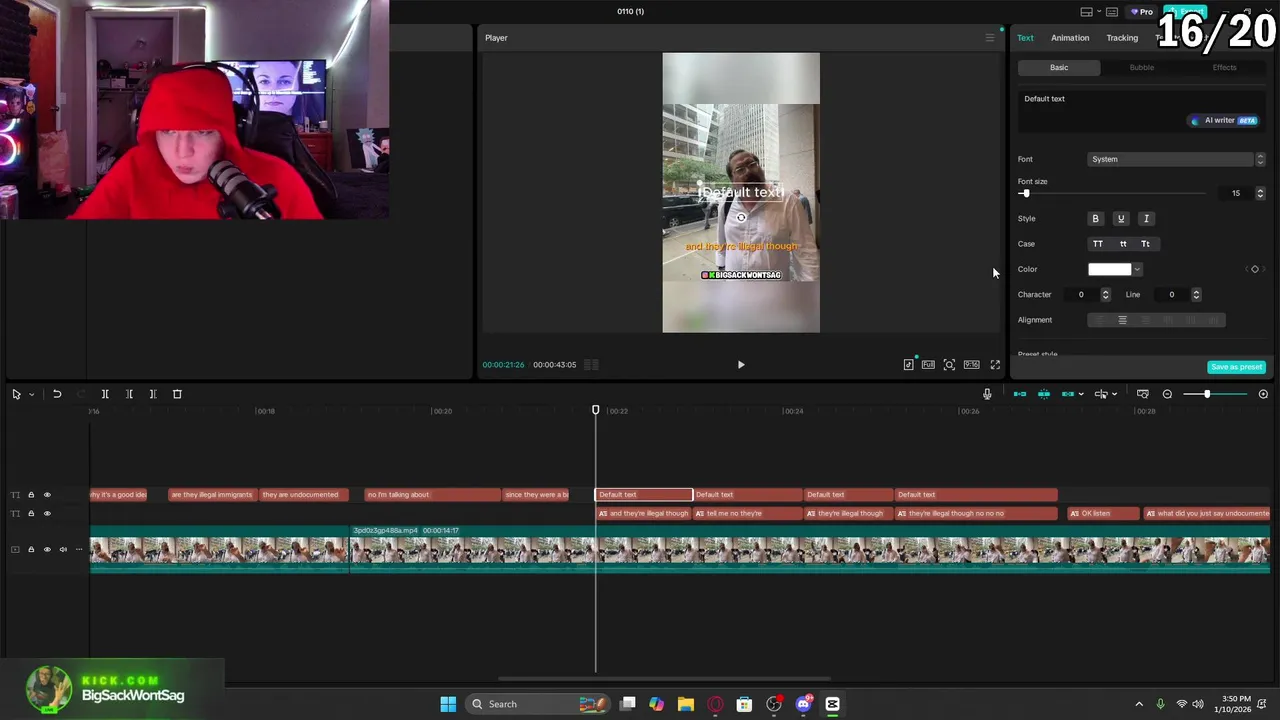Viewport: 1280px width, 720px height.
Task: Click the split clip tool icon
Action: click(x=105, y=394)
